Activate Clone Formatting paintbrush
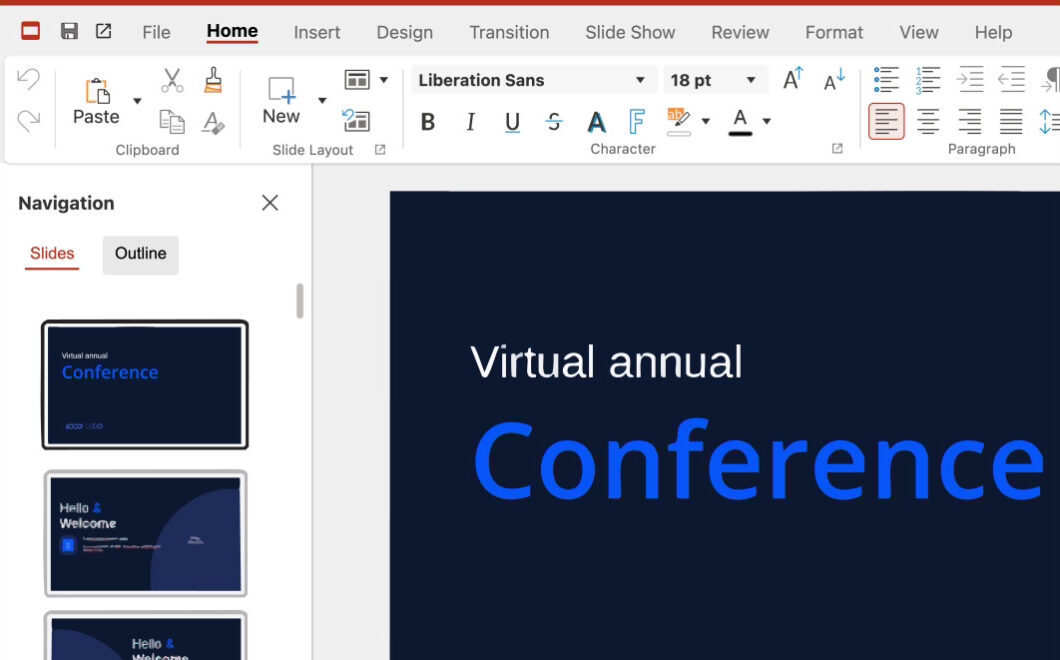This screenshot has height=660, width=1060. pyautogui.click(x=213, y=80)
